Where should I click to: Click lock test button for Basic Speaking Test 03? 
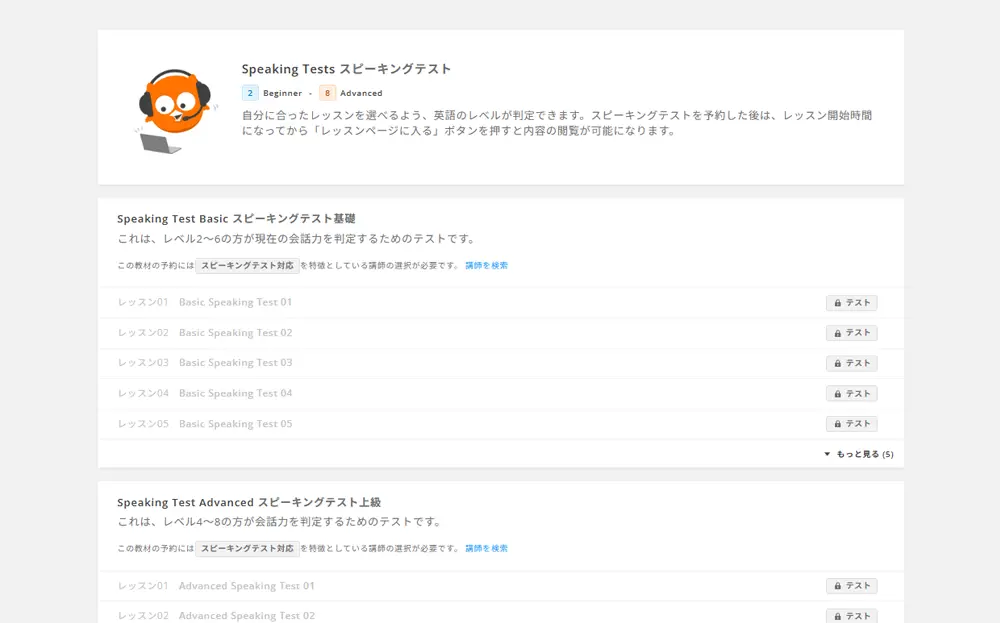[851, 363]
